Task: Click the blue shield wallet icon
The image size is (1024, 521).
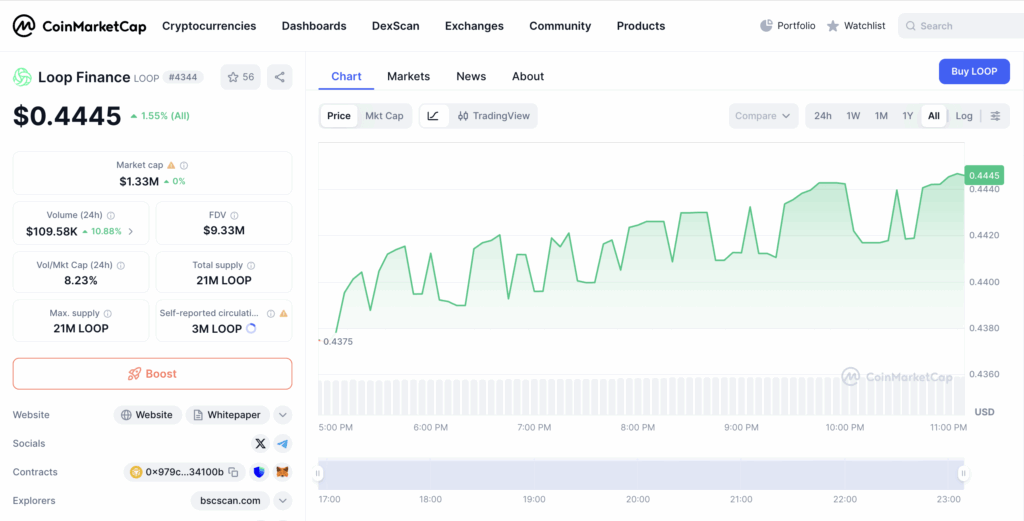Action: (259, 472)
